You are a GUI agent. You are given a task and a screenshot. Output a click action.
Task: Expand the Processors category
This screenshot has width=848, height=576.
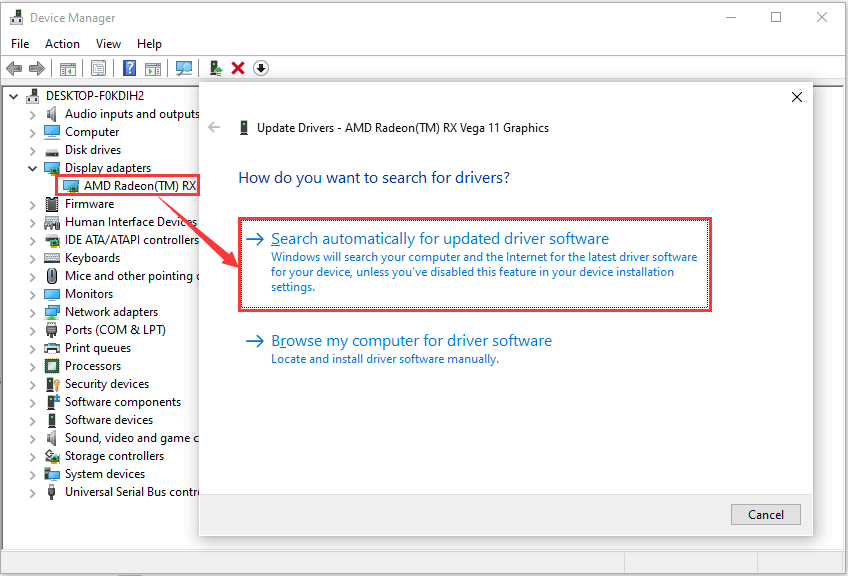pyautogui.click(x=32, y=367)
